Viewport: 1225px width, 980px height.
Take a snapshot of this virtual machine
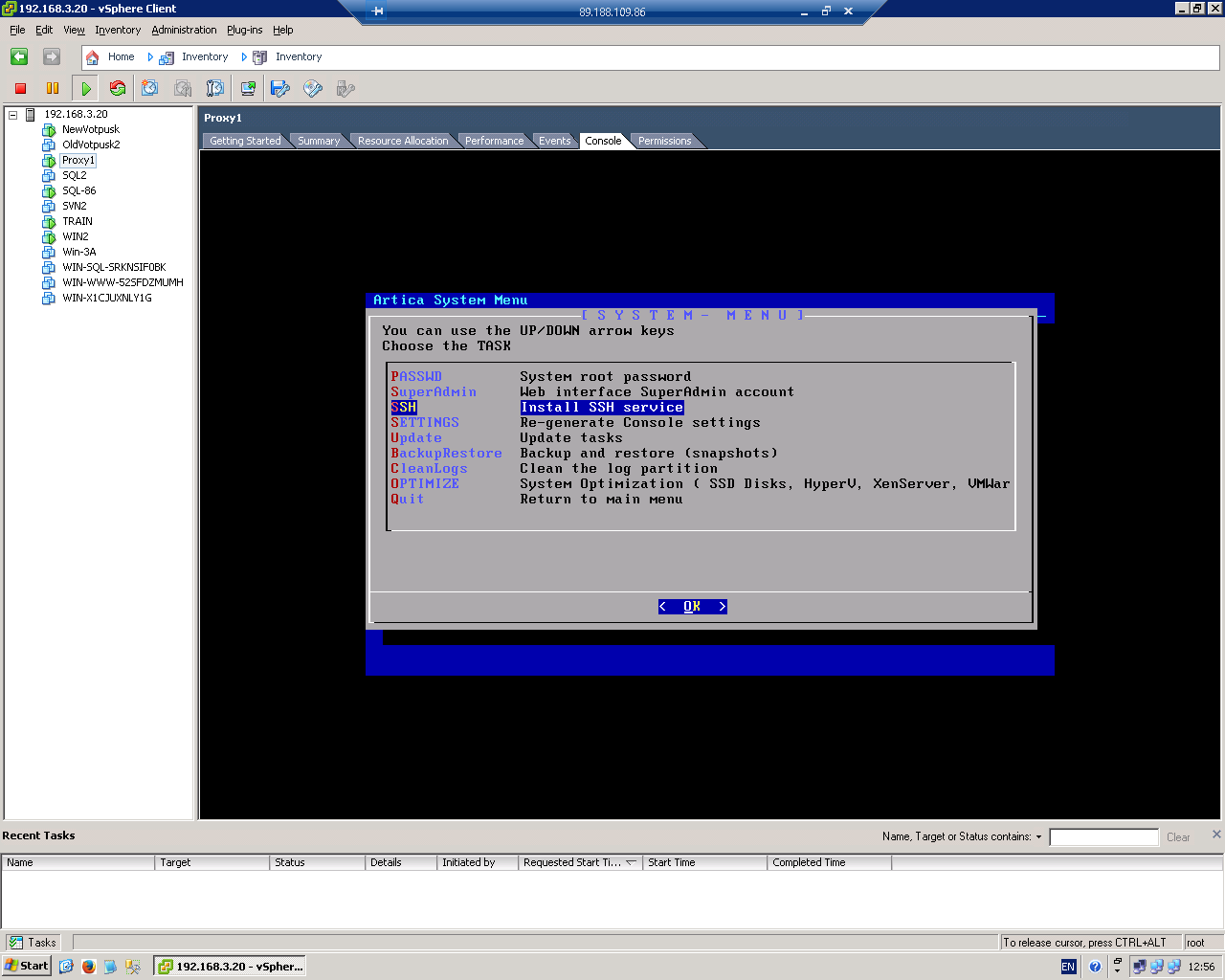point(150,88)
